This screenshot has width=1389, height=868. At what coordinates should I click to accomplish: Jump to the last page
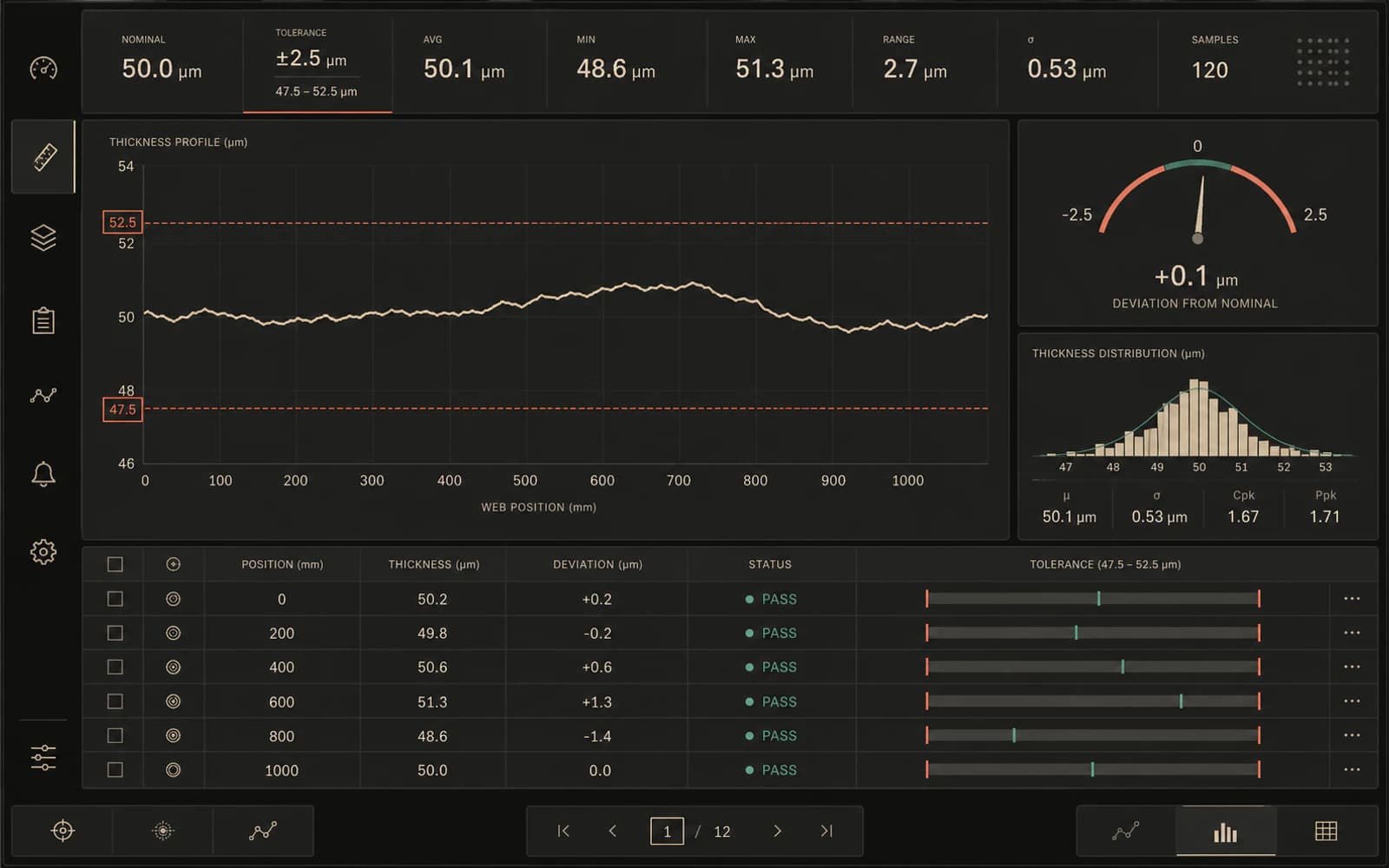826,832
